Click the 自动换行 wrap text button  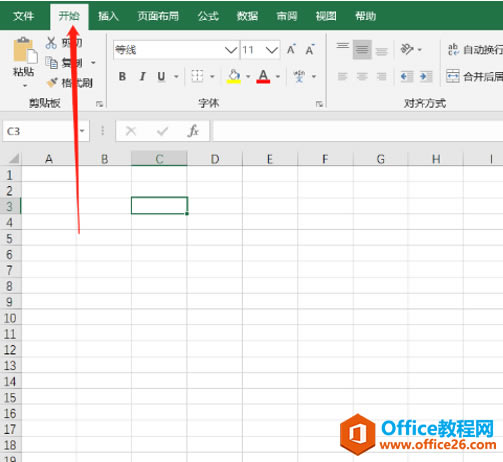(x=475, y=50)
